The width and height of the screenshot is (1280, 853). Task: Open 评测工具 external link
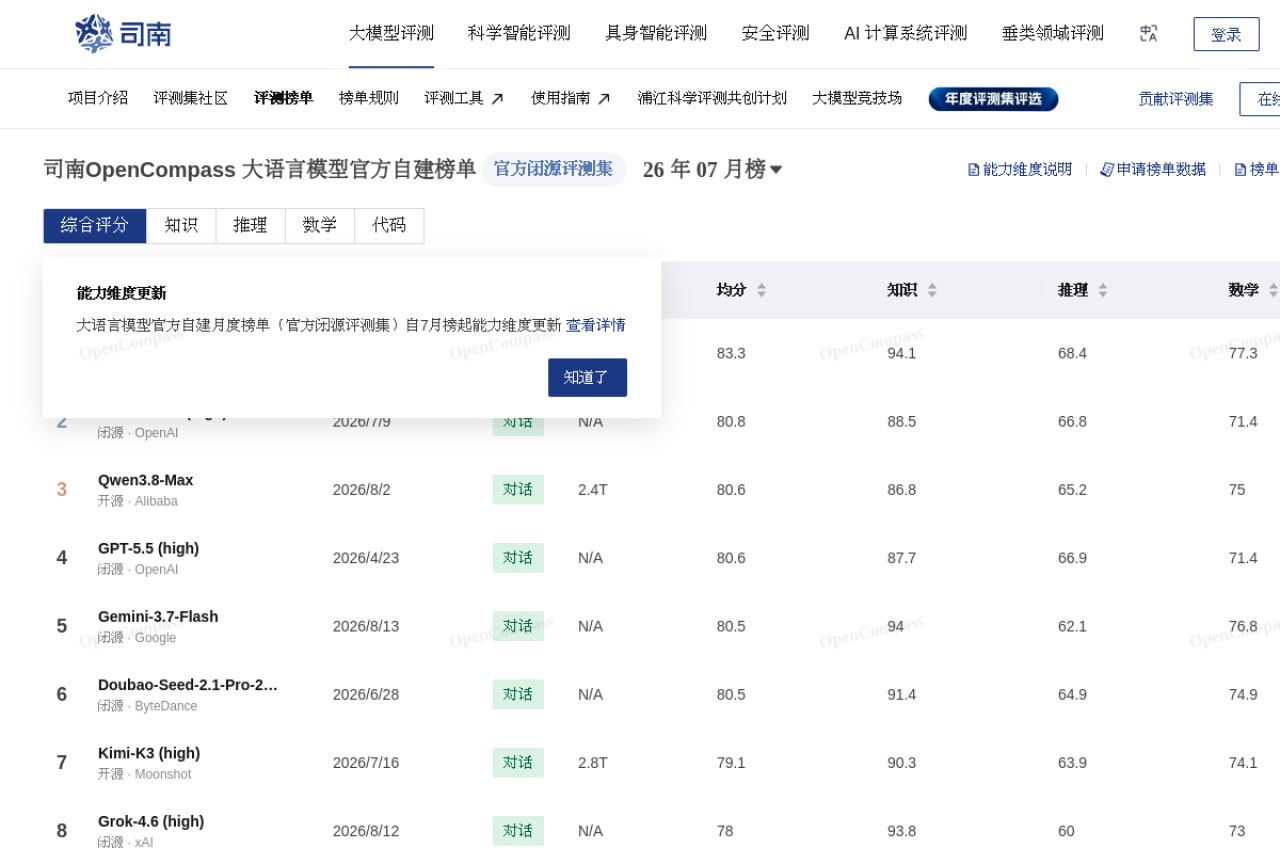(x=464, y=98)
